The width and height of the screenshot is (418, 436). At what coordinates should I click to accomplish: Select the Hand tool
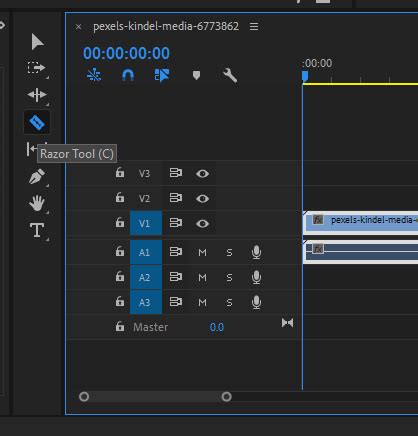pos(37,203)
